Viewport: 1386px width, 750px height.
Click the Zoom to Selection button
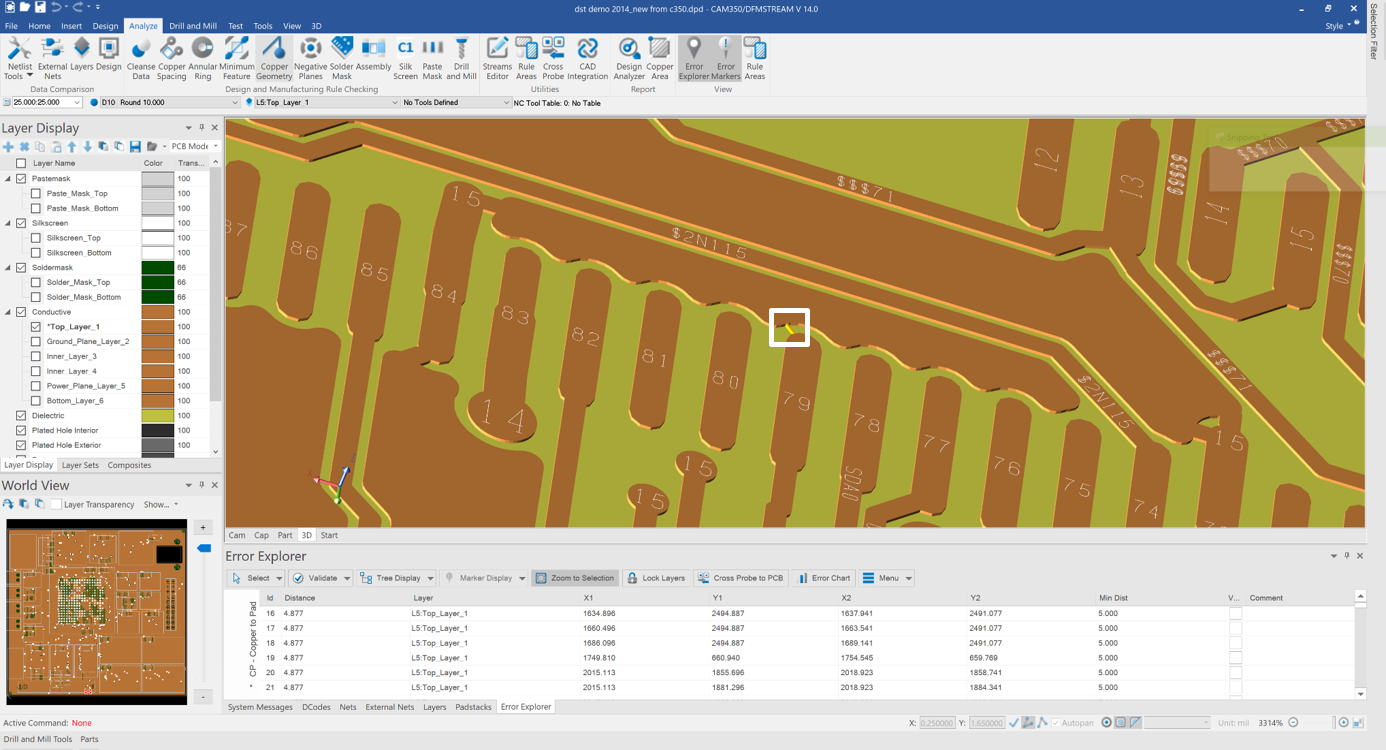tap(575, 578)
